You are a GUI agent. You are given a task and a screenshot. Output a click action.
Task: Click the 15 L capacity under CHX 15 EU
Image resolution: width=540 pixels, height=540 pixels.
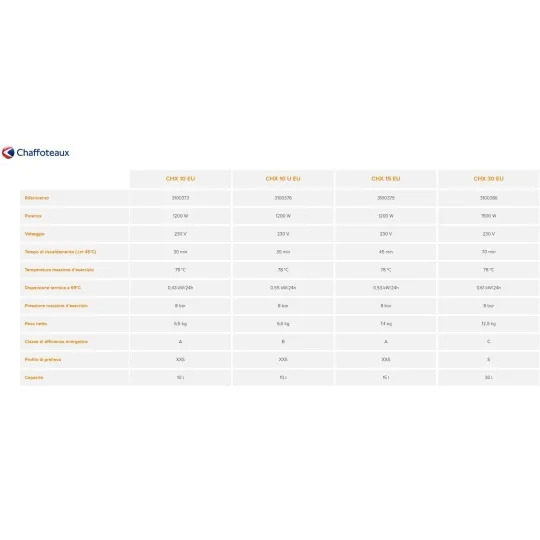[386, 377]
